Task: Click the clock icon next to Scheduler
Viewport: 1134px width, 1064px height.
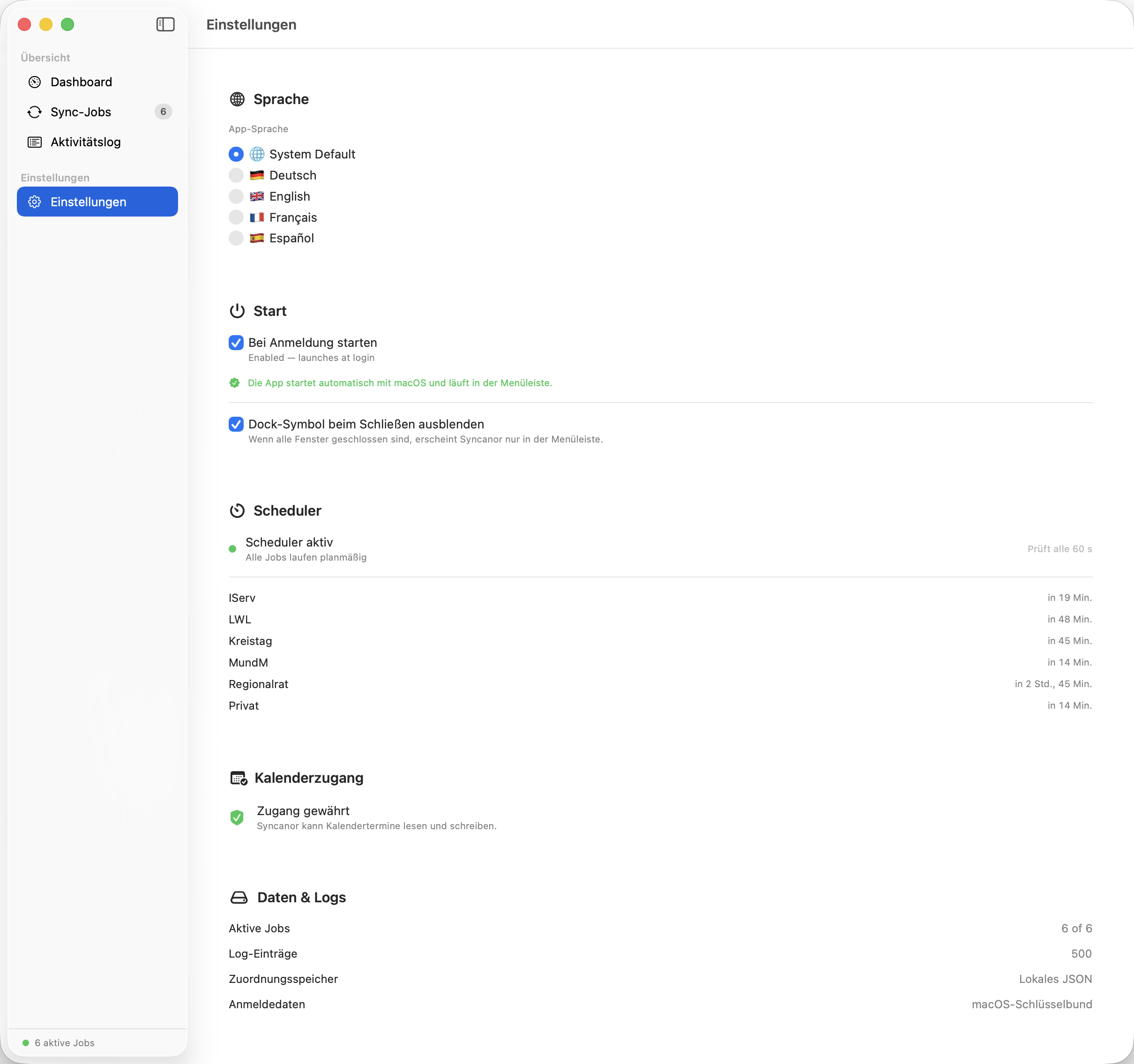Action: coord(237,510)
